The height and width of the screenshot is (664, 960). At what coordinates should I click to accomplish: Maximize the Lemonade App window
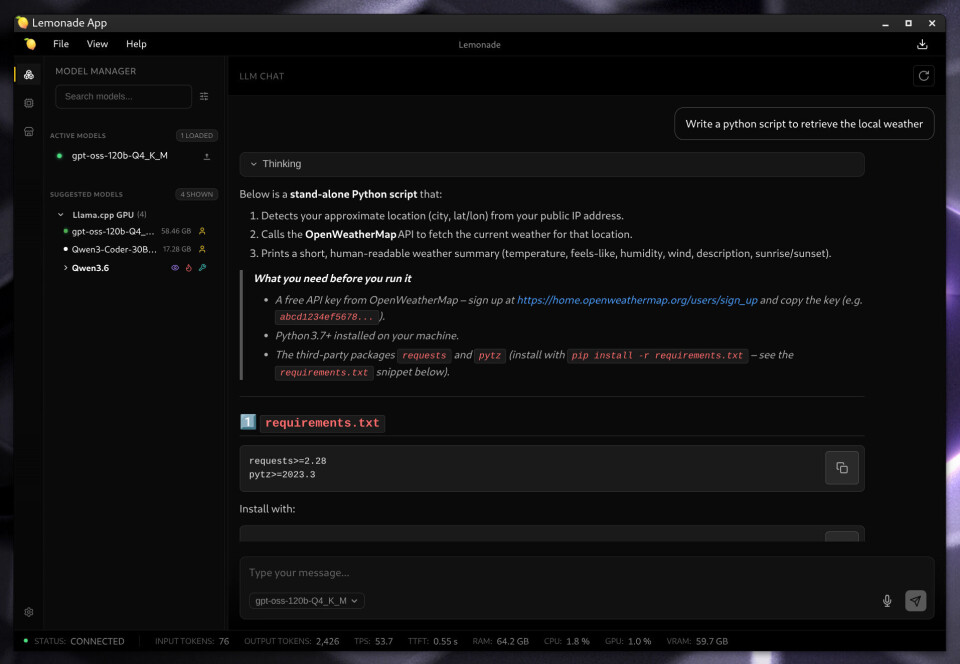click(x=909, y=23)
